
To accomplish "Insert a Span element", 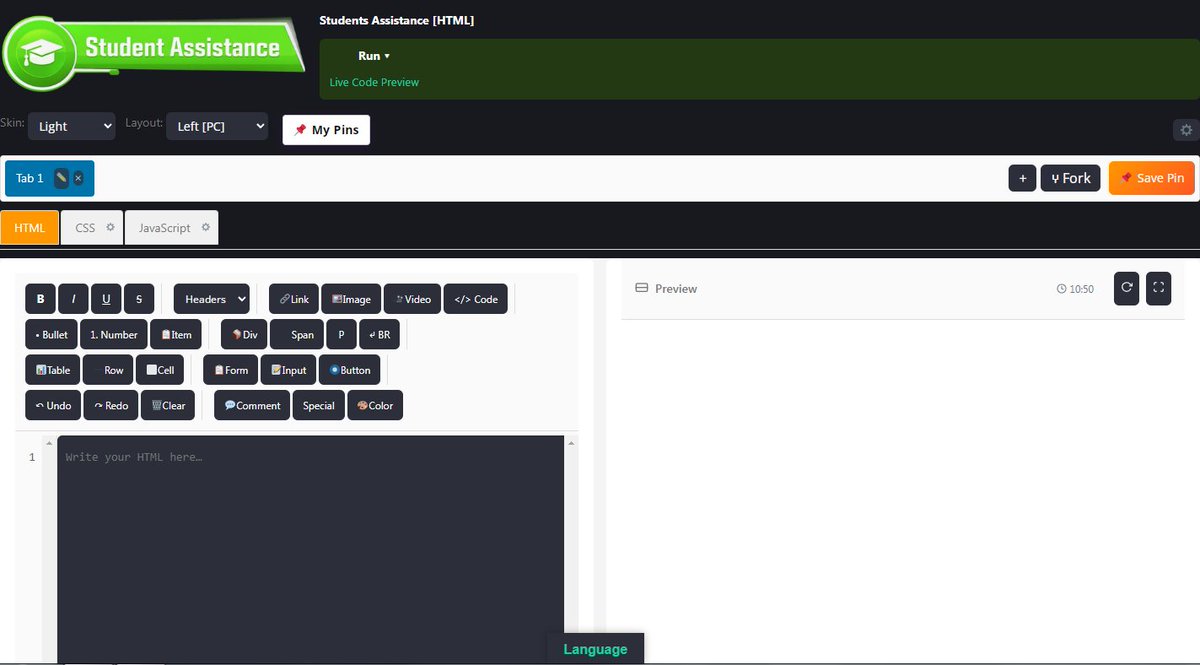I will pyautogui.click(x=297, y=335).
